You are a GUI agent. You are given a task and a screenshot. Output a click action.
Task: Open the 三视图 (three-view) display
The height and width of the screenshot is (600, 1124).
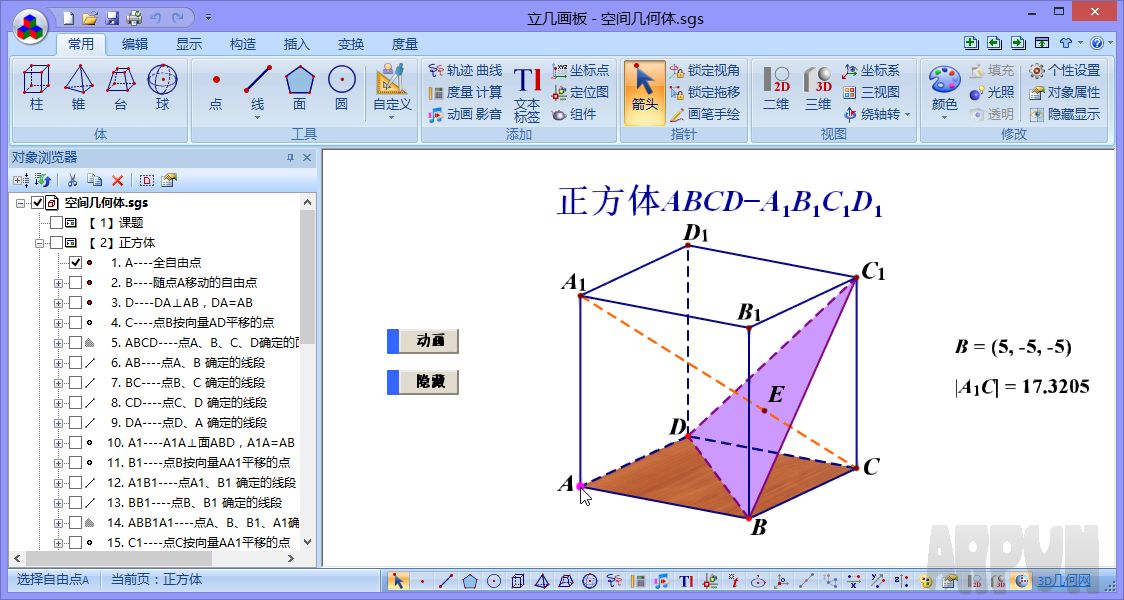pos(873,91)
